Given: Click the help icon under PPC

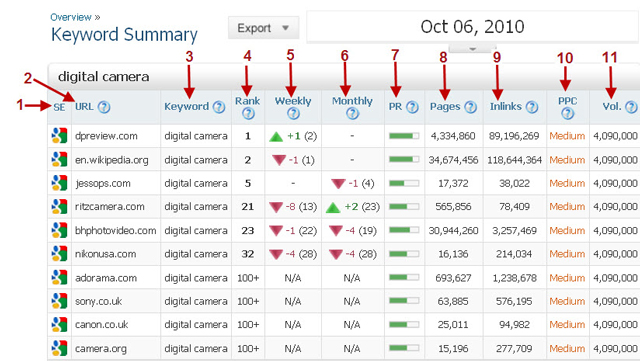Looking at the screenshot, I should [x=567, y=114].
